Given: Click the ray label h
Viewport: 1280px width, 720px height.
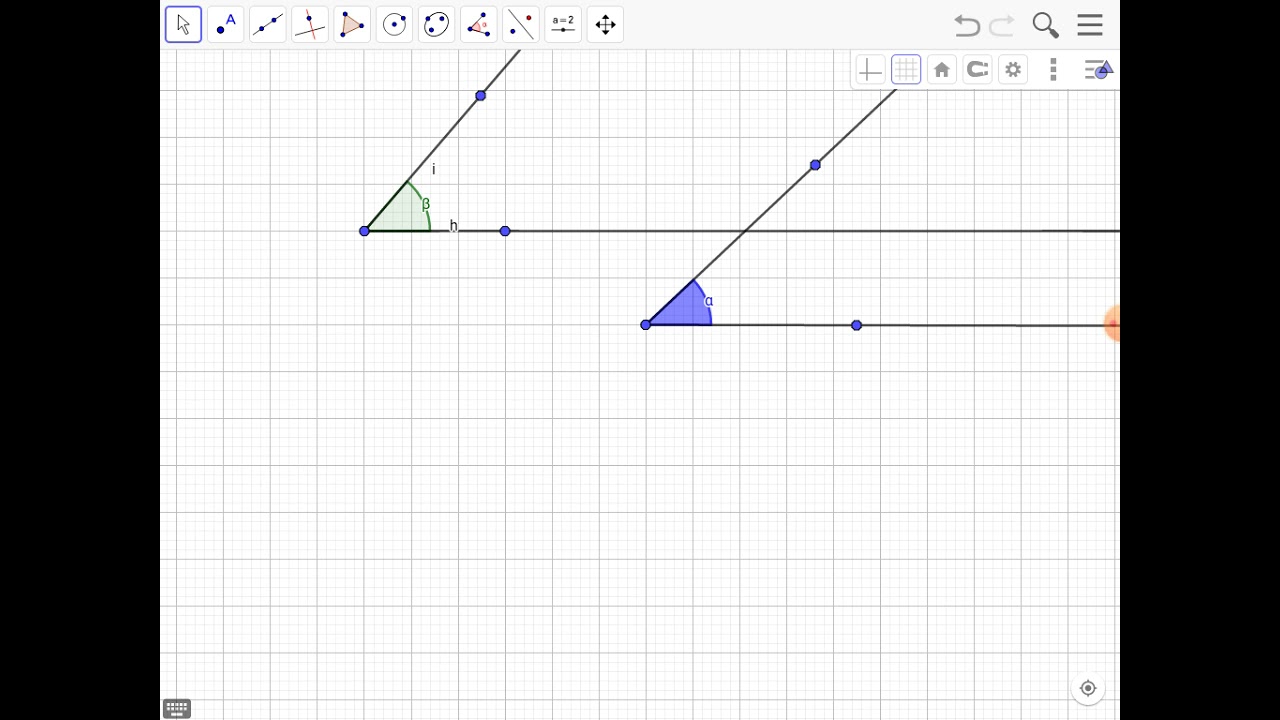Looking at the screenshot, I should click(453, 226).
